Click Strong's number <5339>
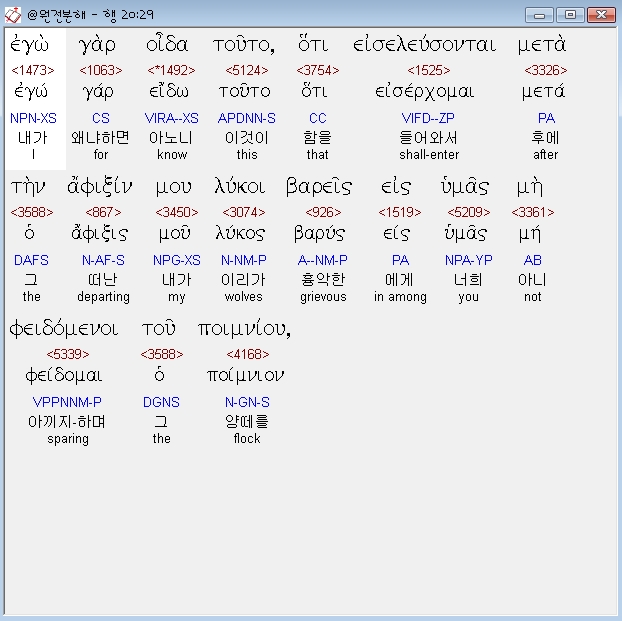The width and height of the screenshot is (622, 621). click(68, 354)
